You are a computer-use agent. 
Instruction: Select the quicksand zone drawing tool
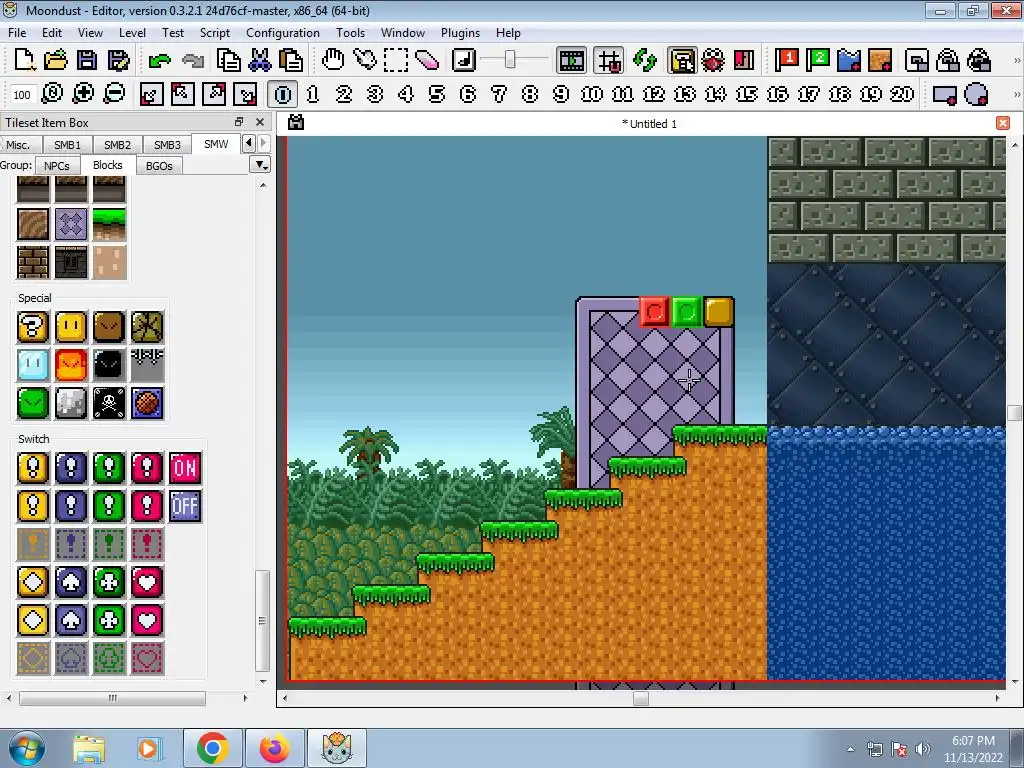pos(880,60)
